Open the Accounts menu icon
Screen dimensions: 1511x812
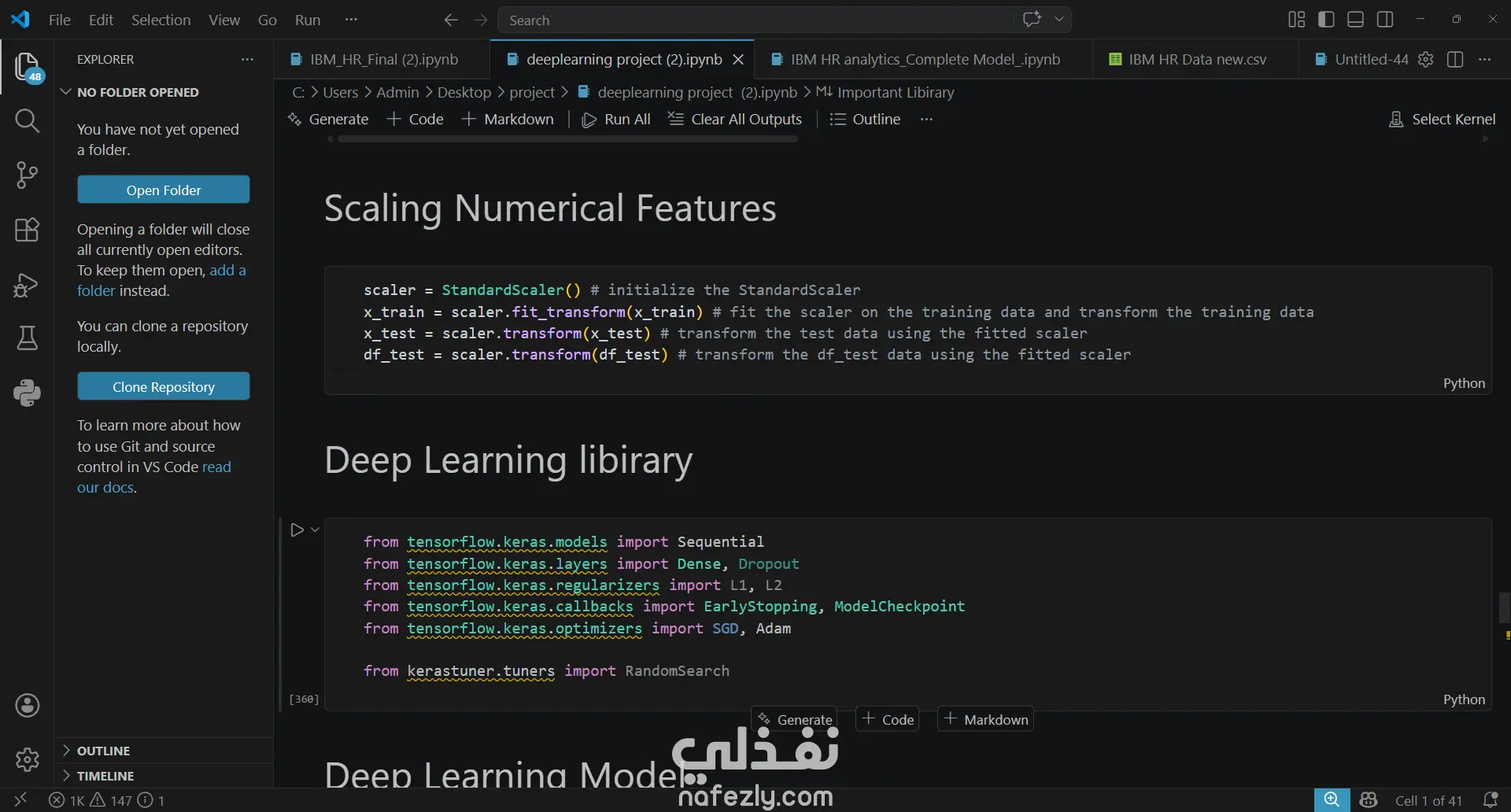(27, 706)
